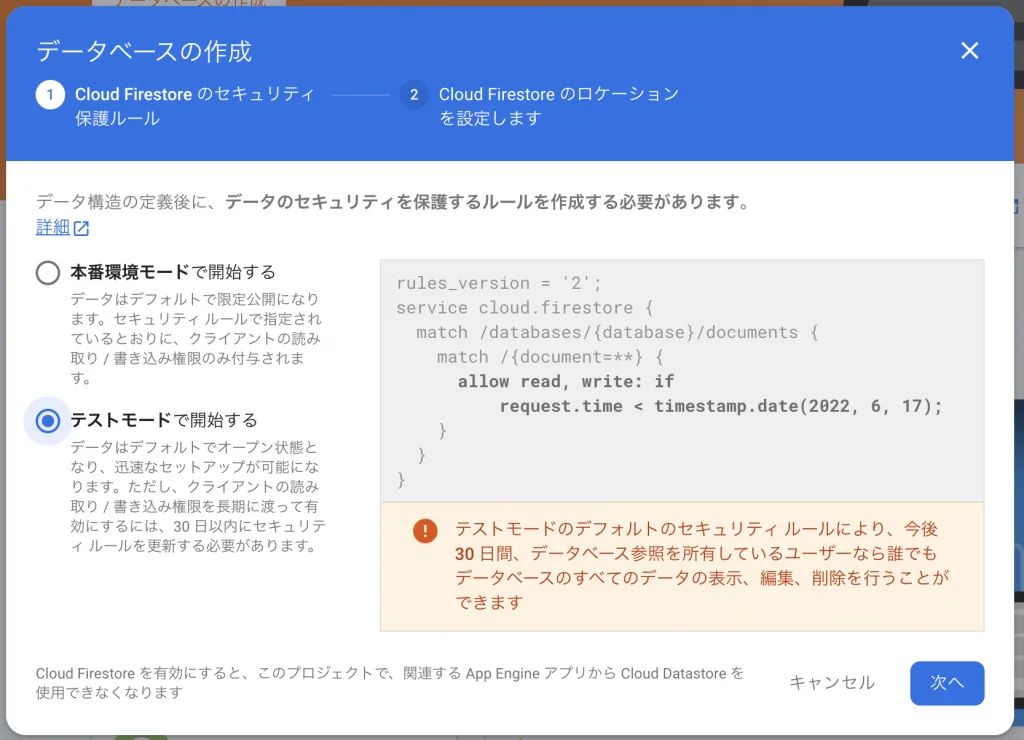Go to the セキュリティ保護ルール step label
Screen dimensions: 1024x740
tap(195, 106)
